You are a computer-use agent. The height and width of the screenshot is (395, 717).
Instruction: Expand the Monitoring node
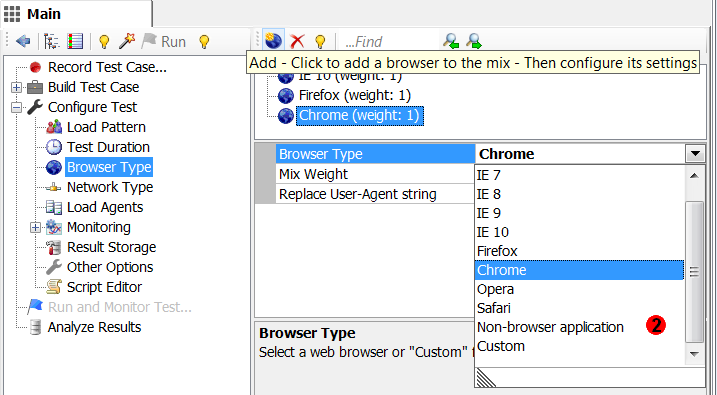point(35,227)
